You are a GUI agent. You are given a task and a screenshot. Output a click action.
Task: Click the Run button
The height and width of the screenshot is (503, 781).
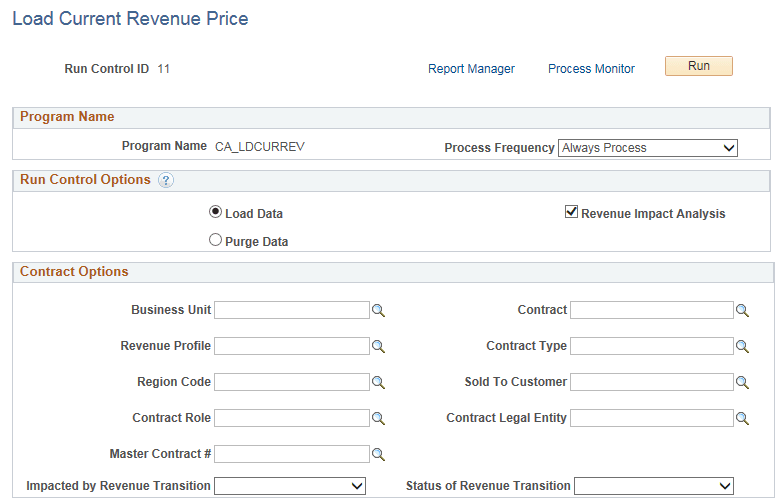699,66
